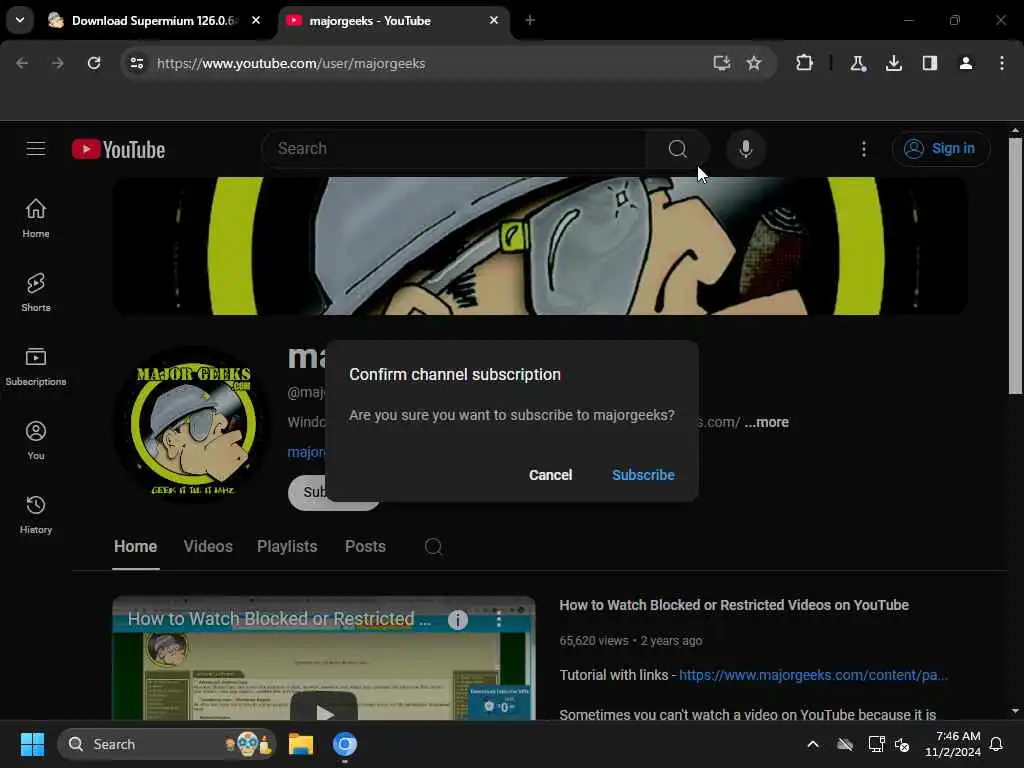
Task: Close the majorgeeks YouTube tab
Action: (x=494, y=20)
